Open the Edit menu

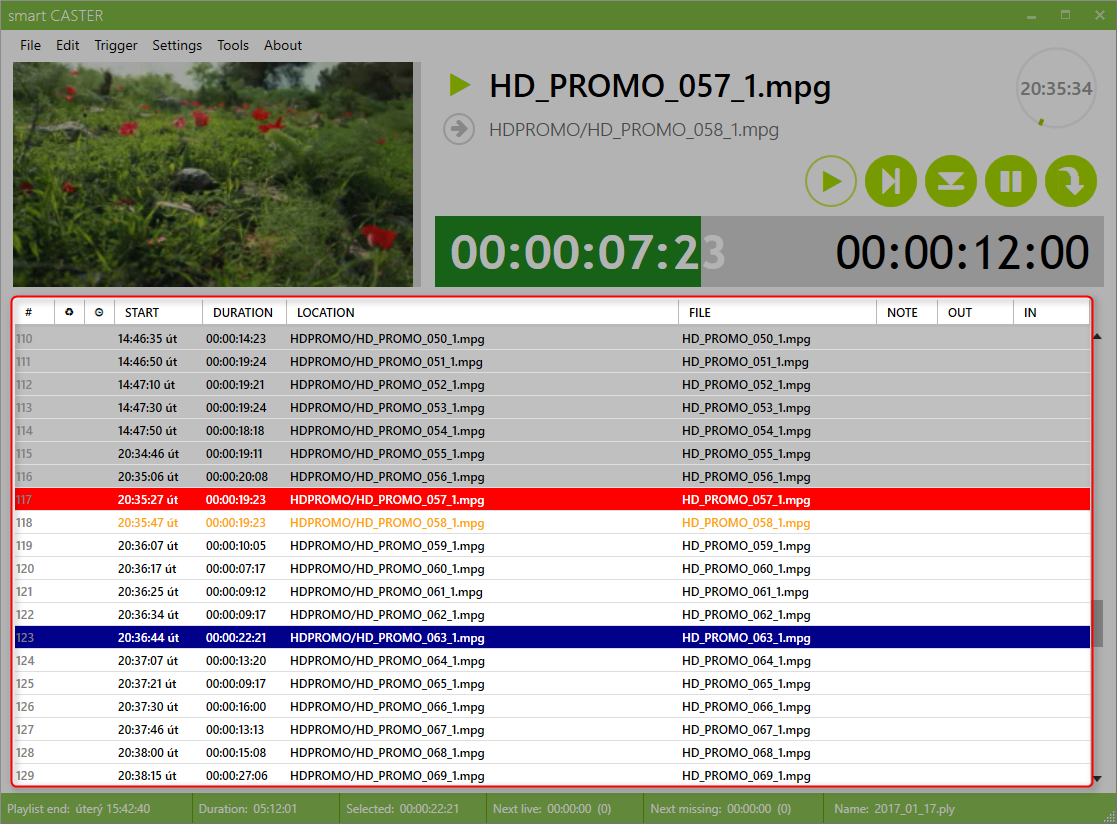[68, 45]
